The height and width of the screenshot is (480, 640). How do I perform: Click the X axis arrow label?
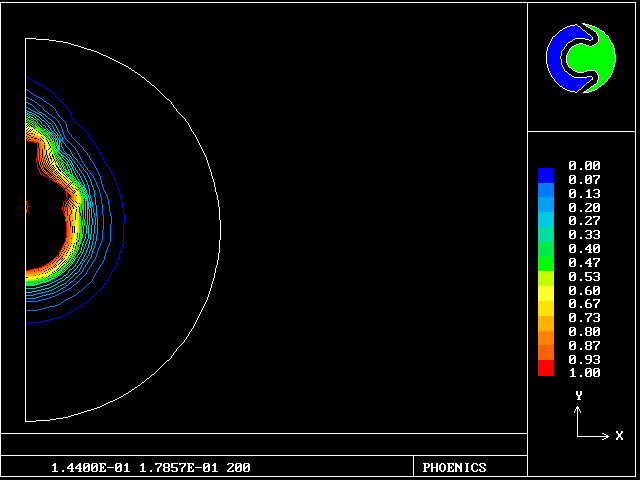pos(619,436)
